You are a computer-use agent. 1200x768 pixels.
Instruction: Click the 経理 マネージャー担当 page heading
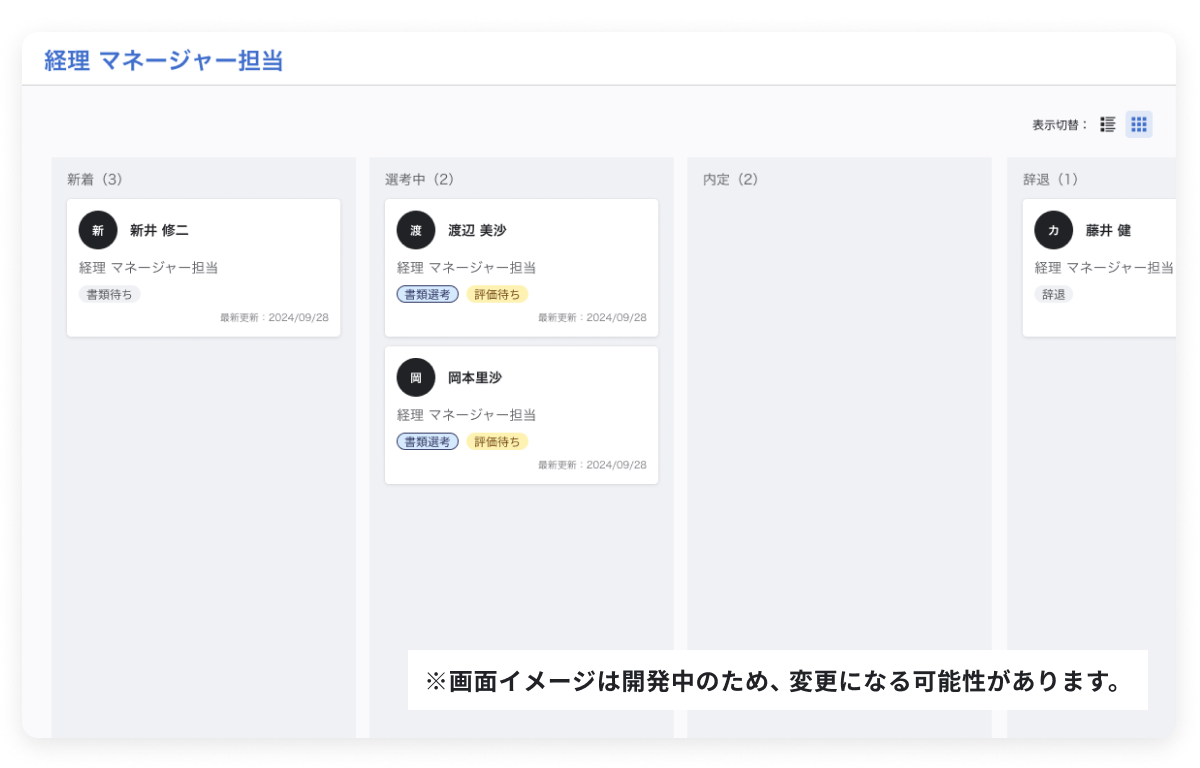161,60
